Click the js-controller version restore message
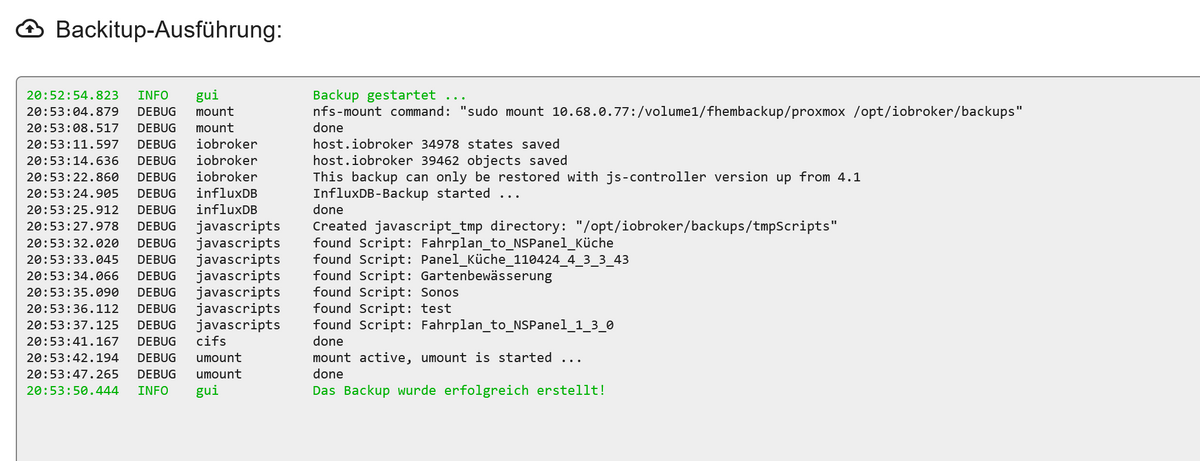The image size is (1200, 461). tap(587, 177)
